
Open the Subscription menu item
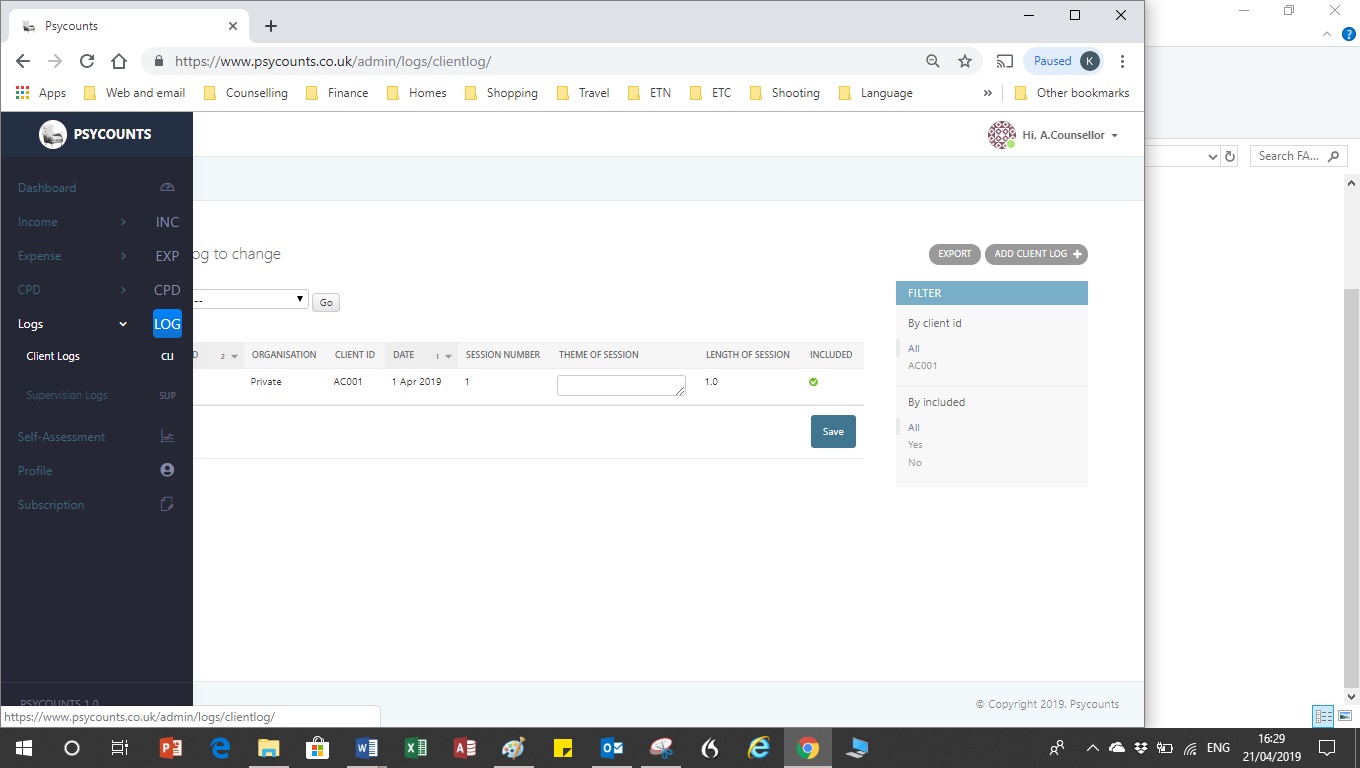(x=51, y=505)
